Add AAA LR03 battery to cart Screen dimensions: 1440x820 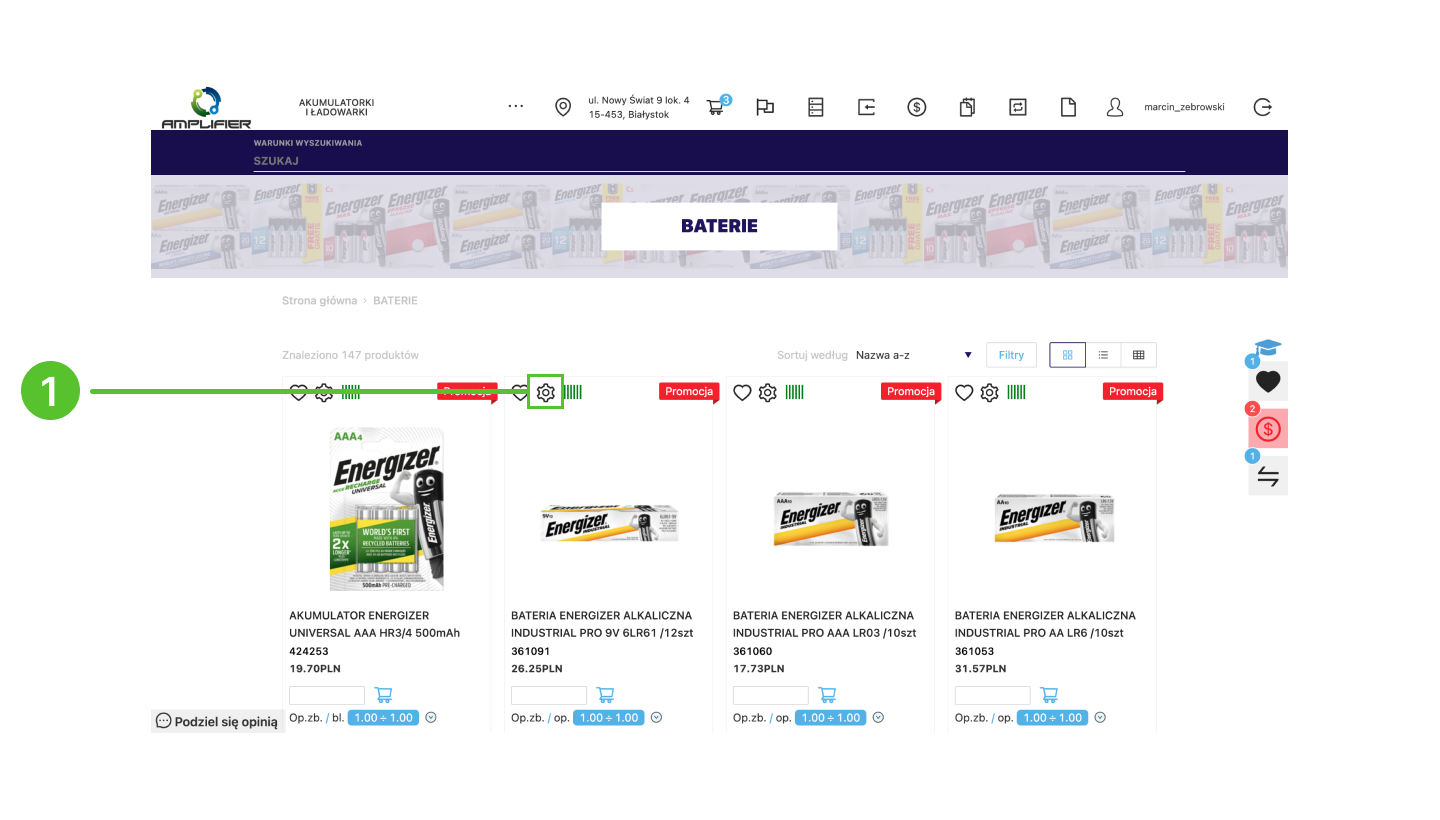coord(827,695)
